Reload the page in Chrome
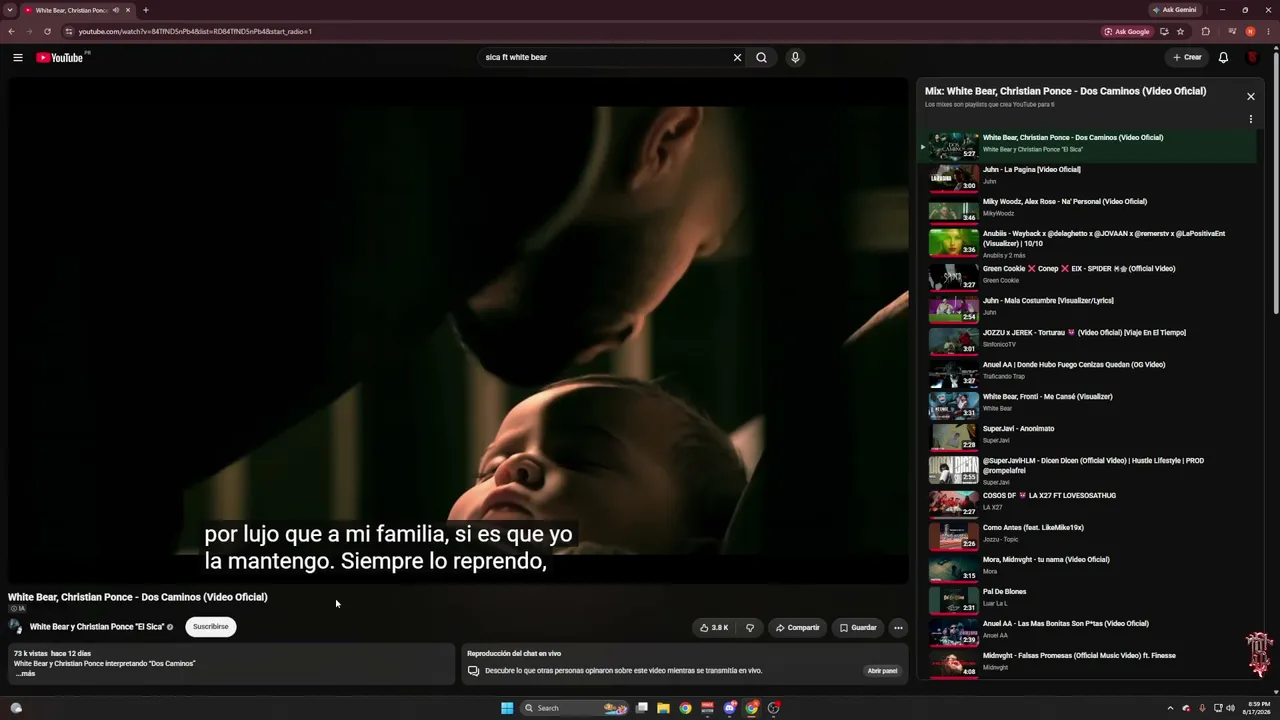Screen dimensions: 1280x720 click(47, 31)
